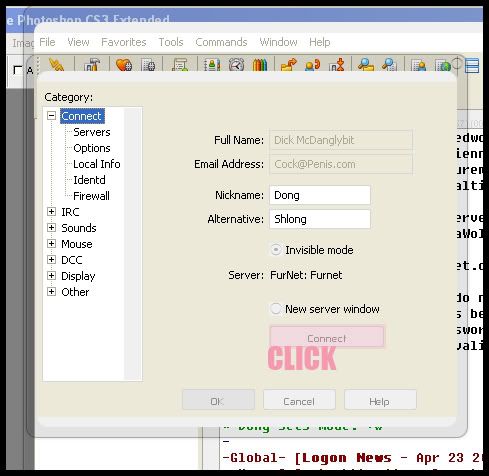The image size is (489, 476).
Task: Expand the DCC category tree node
Action: click(x=51, y=259)
